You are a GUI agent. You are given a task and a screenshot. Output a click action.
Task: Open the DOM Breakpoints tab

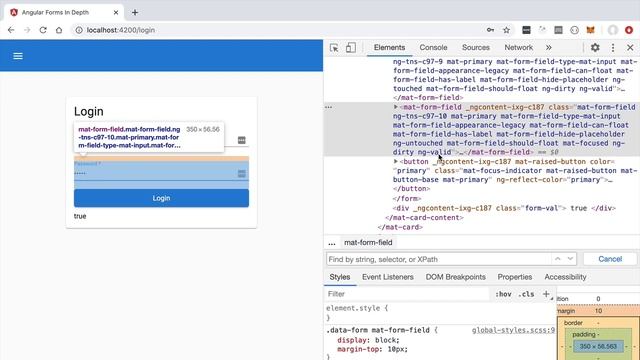pos(456,277)
